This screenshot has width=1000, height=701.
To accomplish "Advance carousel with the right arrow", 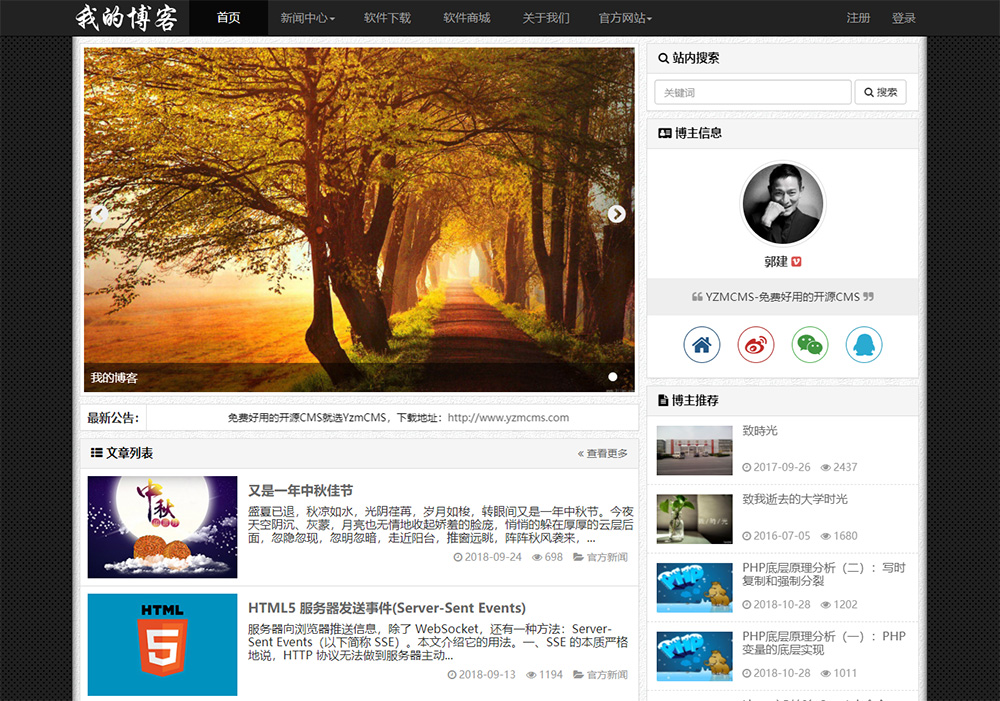I will (617, 213).
